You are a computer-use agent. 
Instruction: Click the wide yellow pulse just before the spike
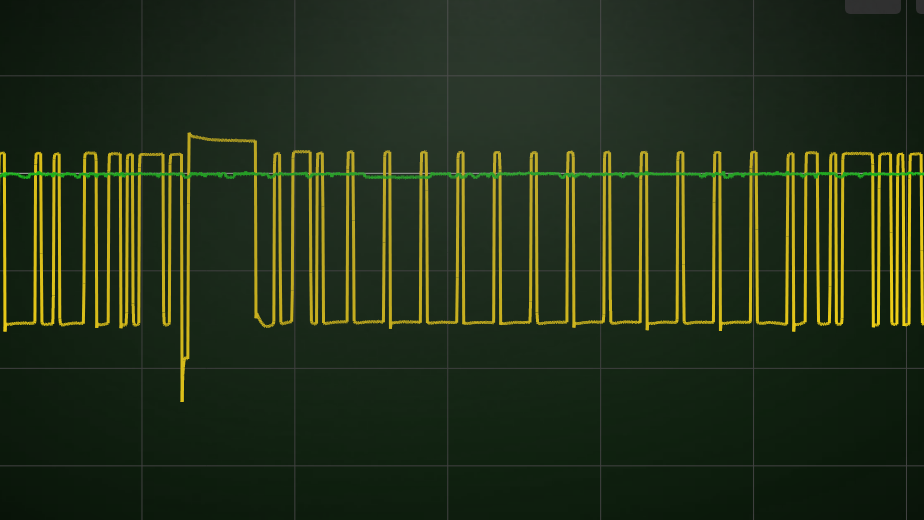point(151,155)
